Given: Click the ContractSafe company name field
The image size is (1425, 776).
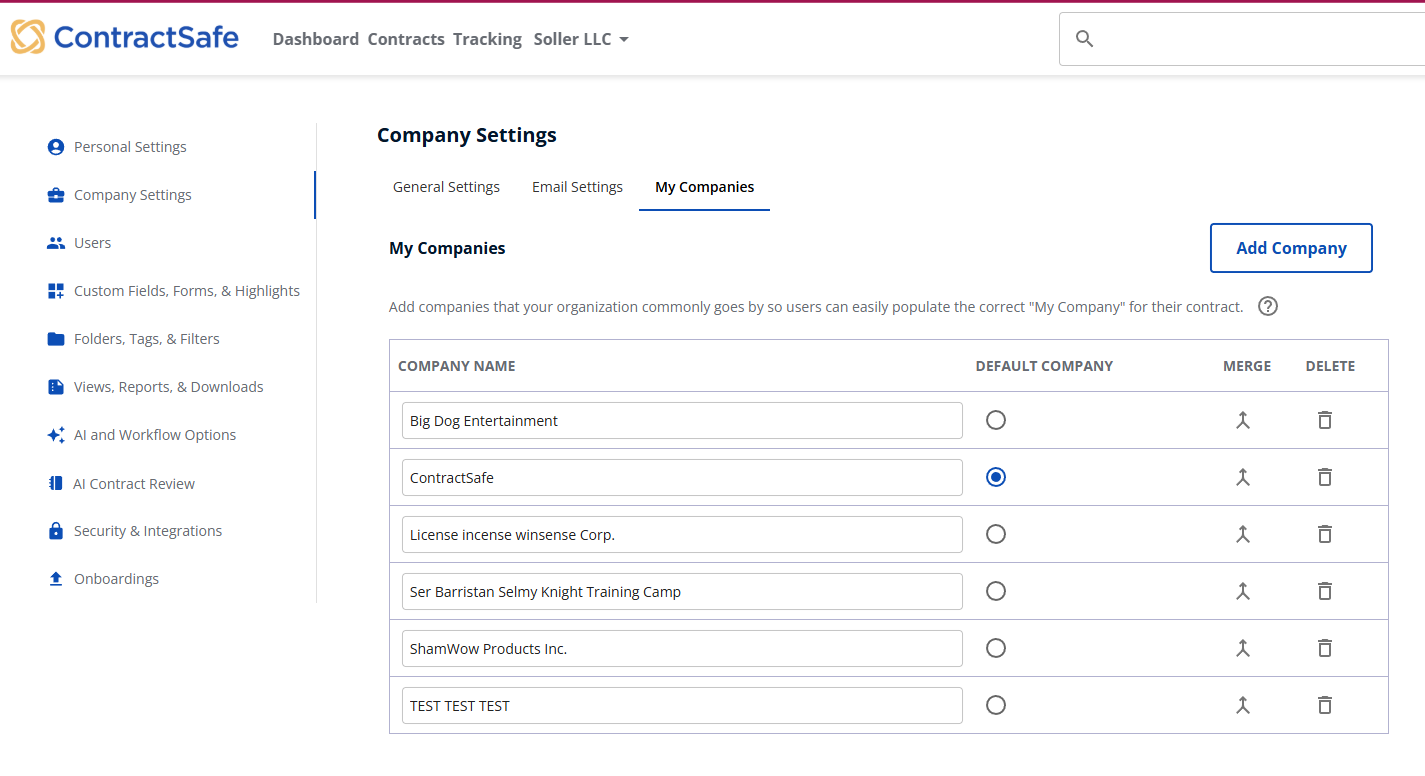Looking at the screenshot, I should click(x=681, y=478).
